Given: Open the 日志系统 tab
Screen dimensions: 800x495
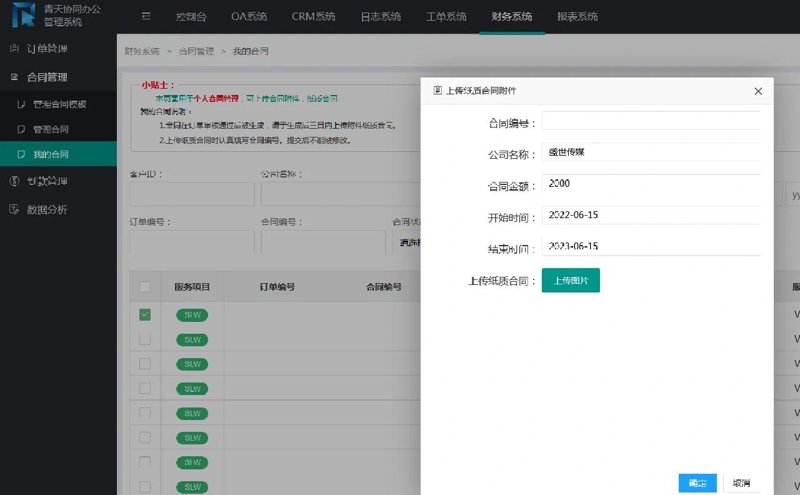Looking at the screenshot, I should 381,16.
